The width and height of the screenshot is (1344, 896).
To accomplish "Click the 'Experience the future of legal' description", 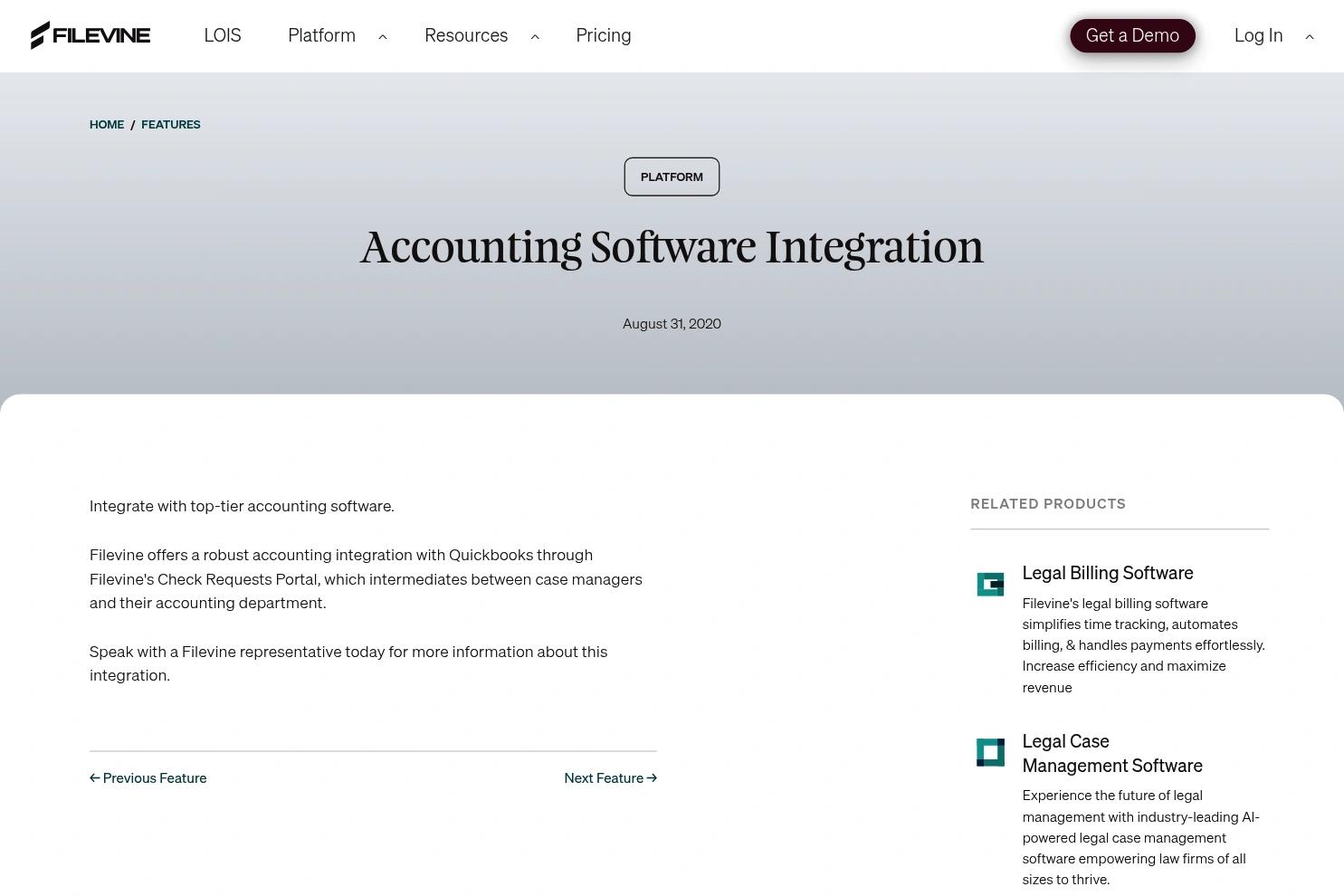I will (x=1141, y=837).
